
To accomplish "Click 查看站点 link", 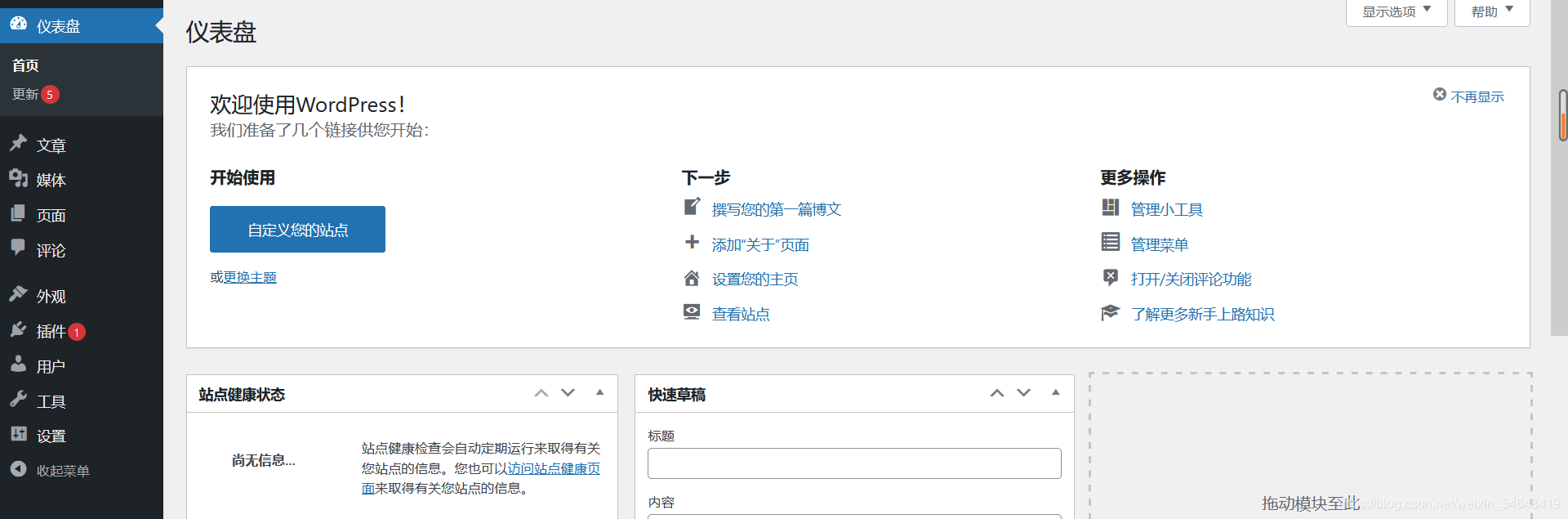I will point(741,315).
